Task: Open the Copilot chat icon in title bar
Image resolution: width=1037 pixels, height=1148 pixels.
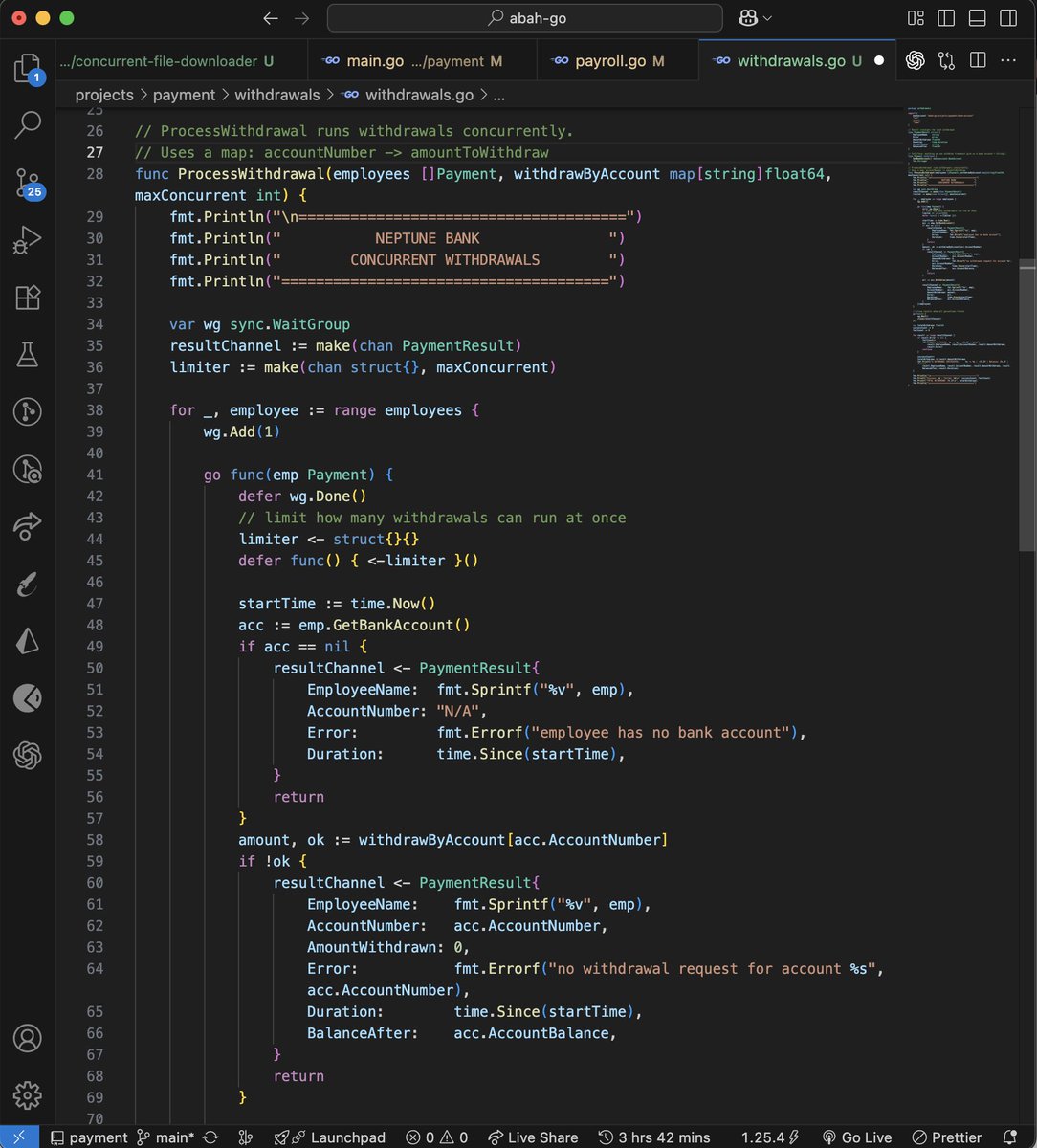Action: [x=748, y=18]
